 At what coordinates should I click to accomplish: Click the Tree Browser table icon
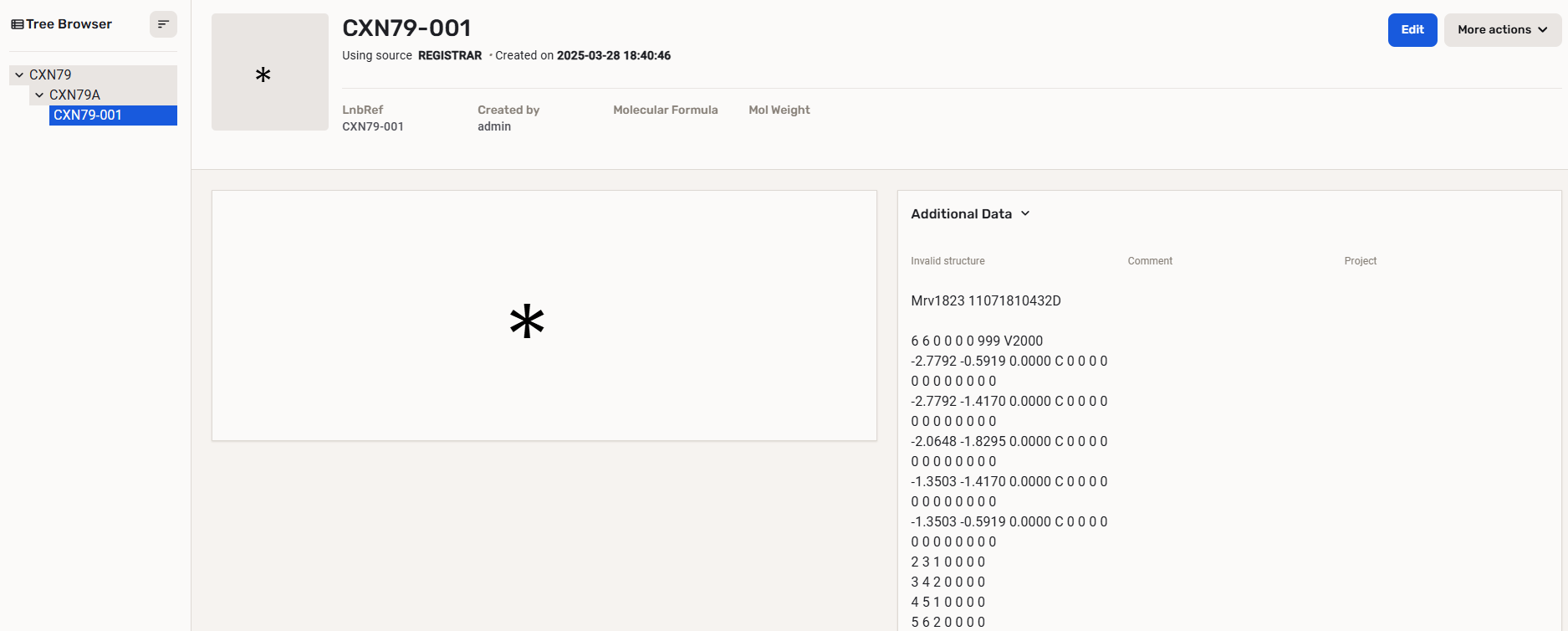[17, 24]
